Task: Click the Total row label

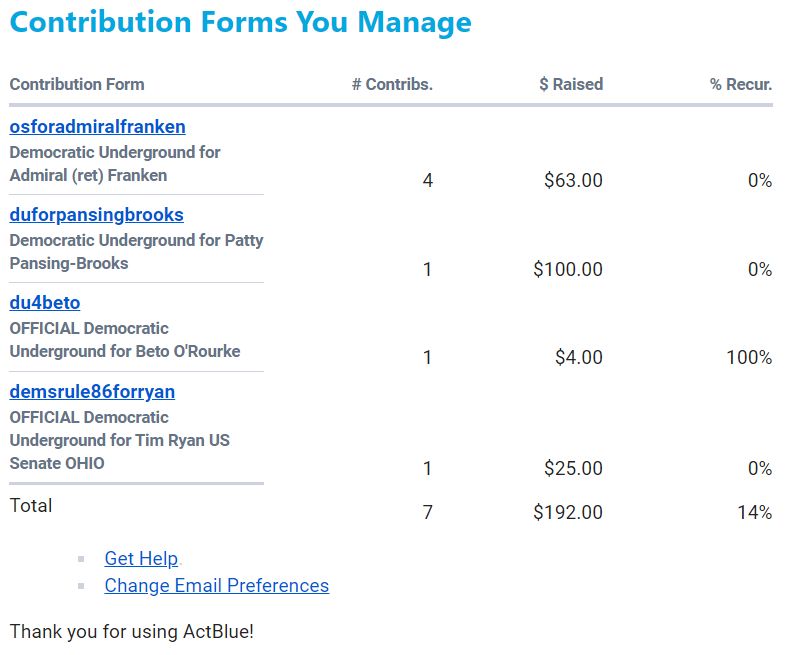Action: (x=31, y=506)
